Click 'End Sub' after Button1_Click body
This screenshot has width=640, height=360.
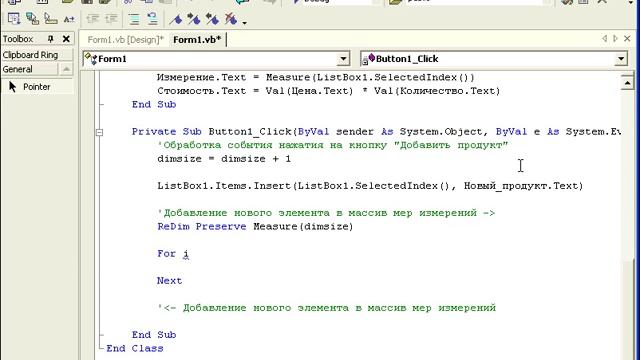154,335
